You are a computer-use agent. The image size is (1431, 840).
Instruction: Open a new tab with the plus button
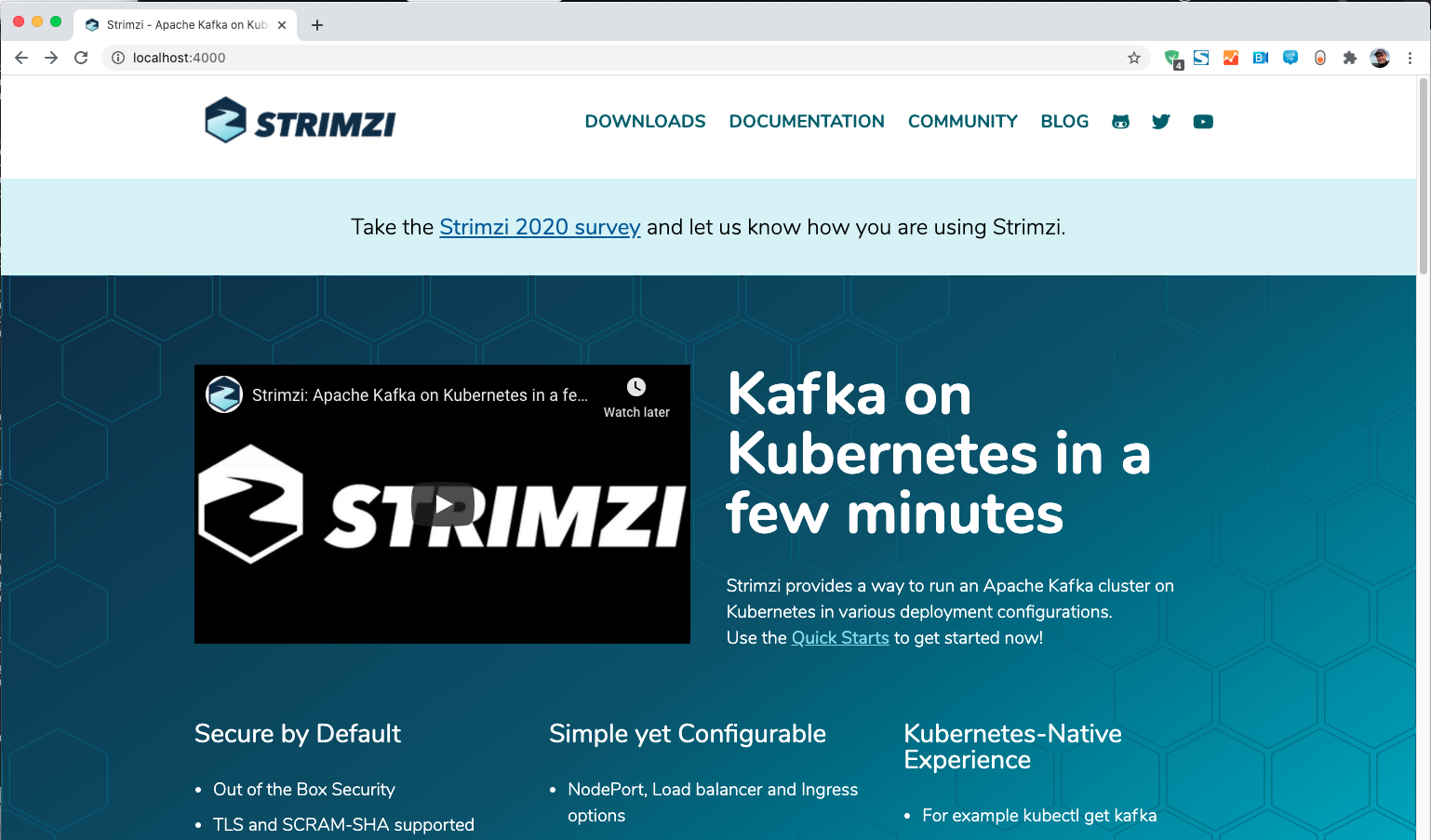tap(317, 25)
